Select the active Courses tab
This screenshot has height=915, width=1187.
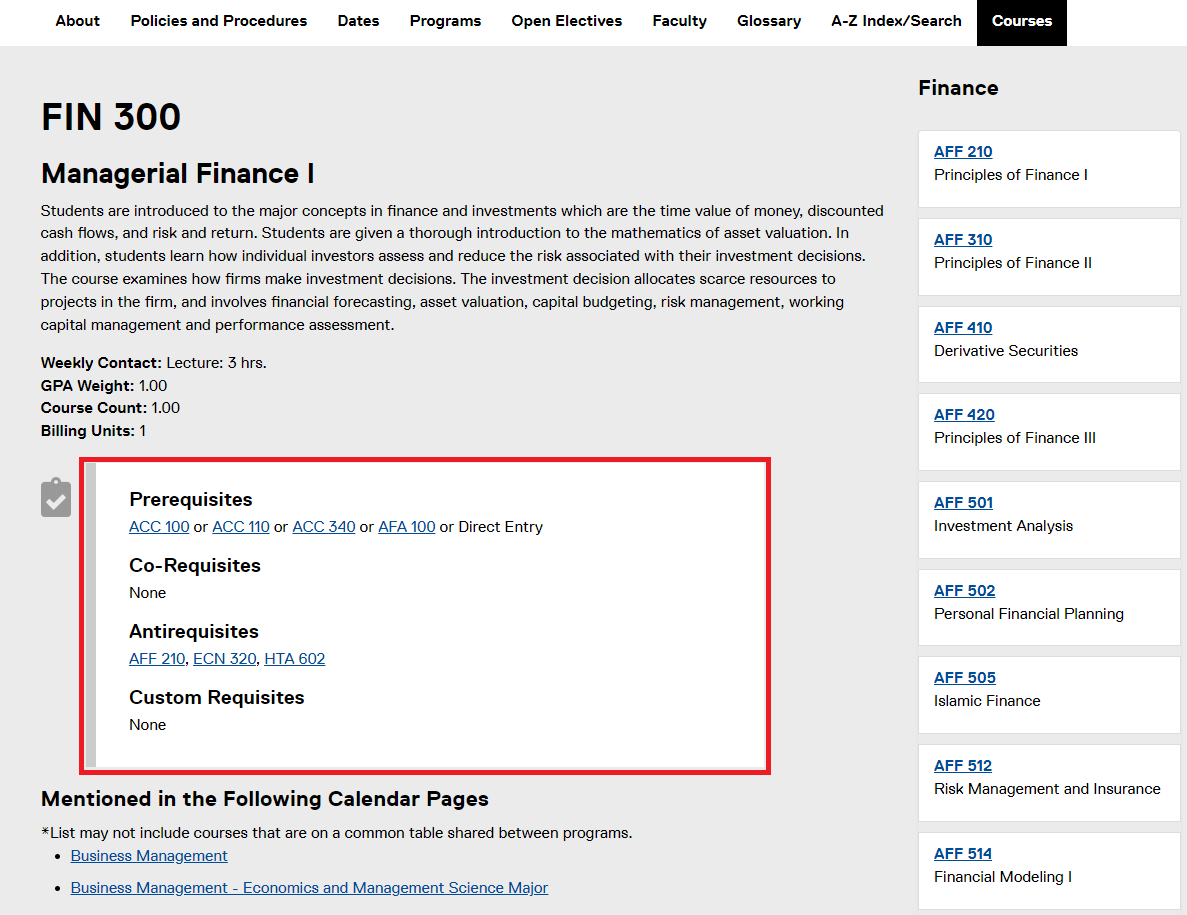(1021, 21)
